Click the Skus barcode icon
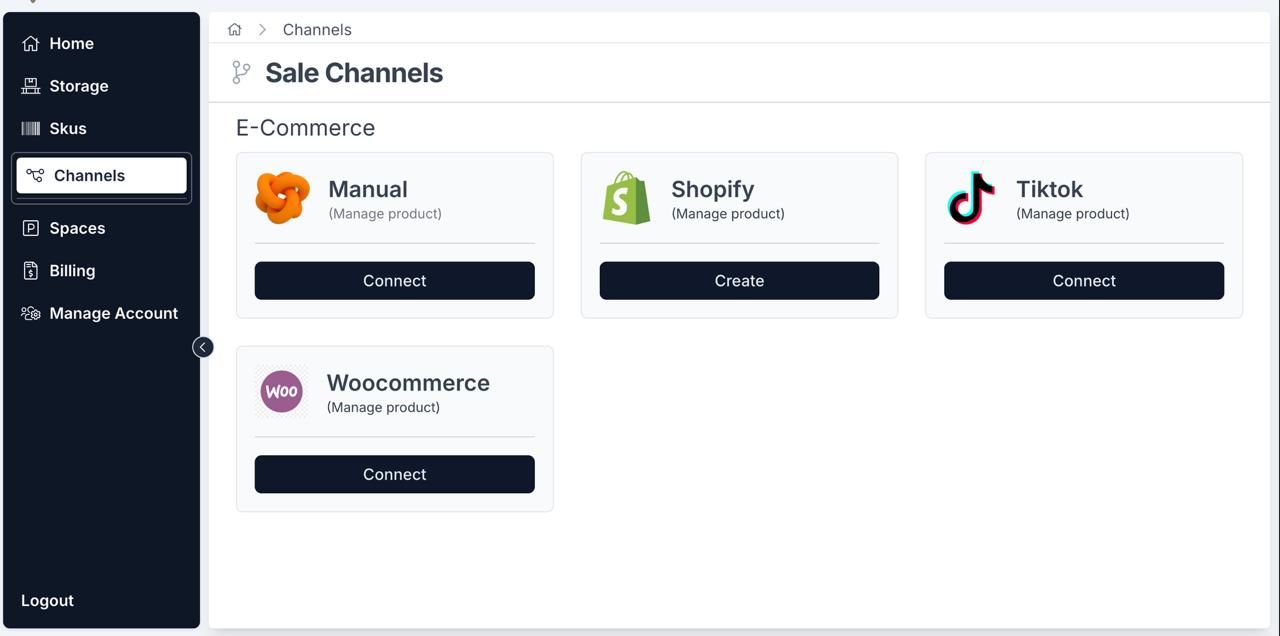1280x636 pixels. coord(31,128)
